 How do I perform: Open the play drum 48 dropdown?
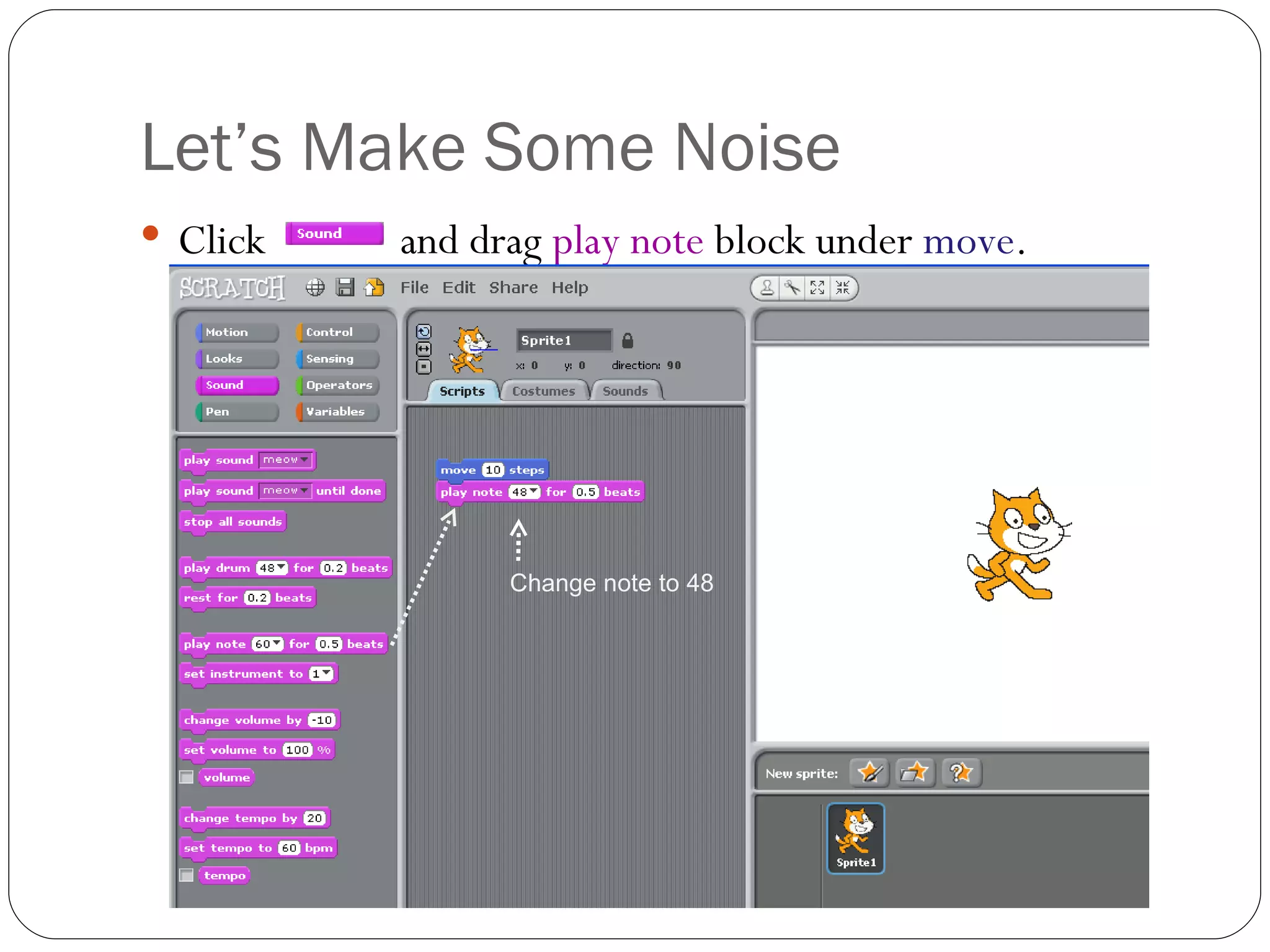(281, 567)
